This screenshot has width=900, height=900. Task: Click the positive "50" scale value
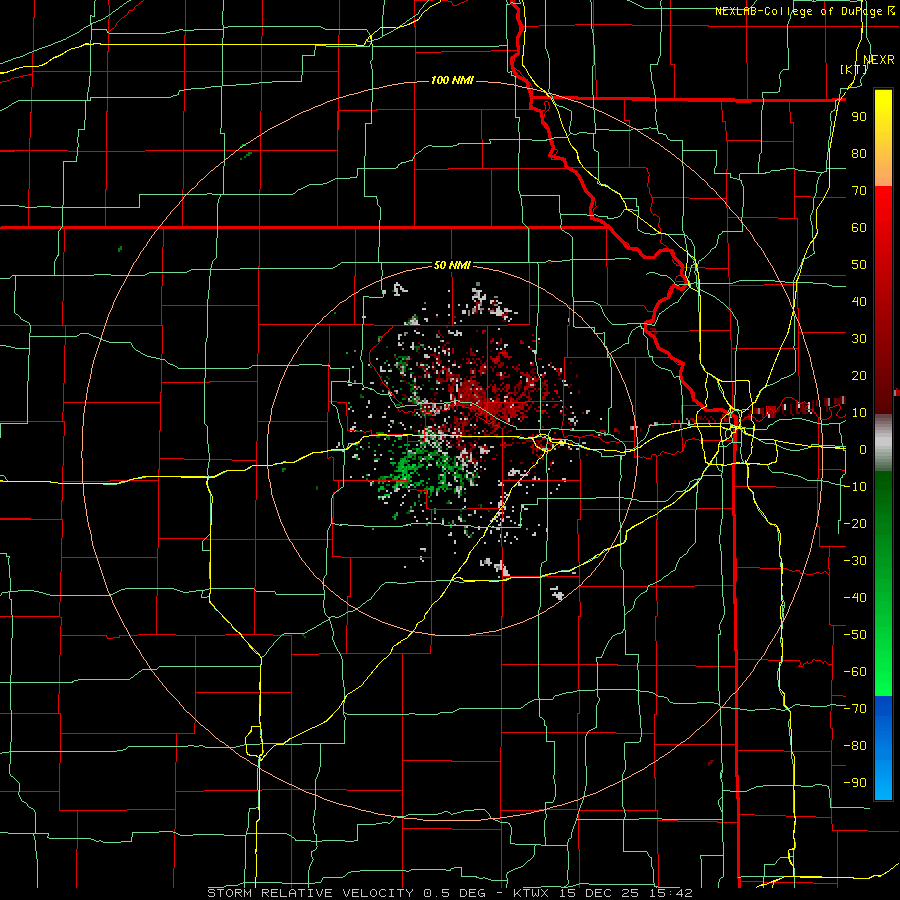pos(859,265)
